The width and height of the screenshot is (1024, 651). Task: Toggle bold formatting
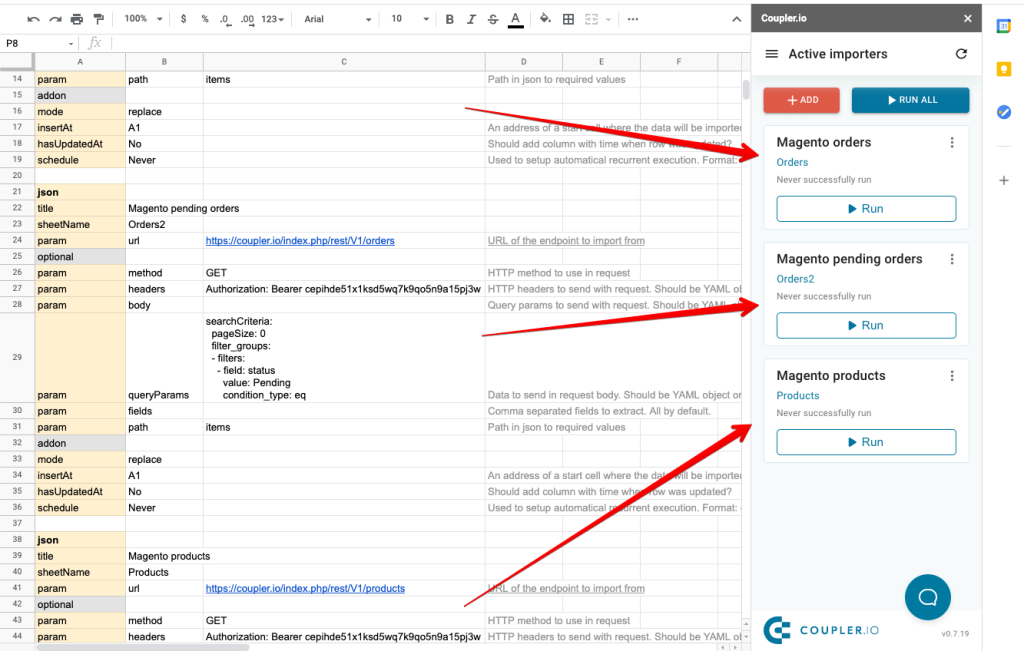tap(449, 20)
